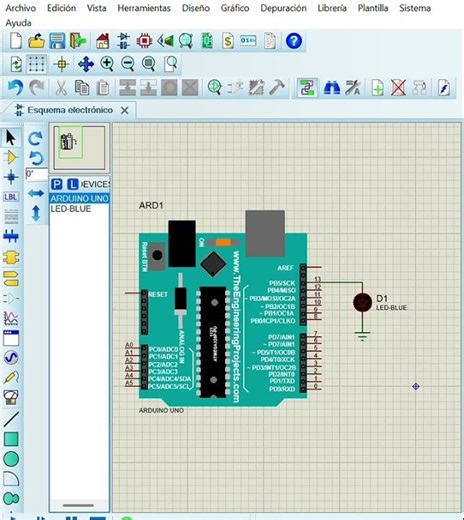Viewport: 464px width, 520px height.
Task: Click the Search binoculars icon
Action: tap(332, 88)
